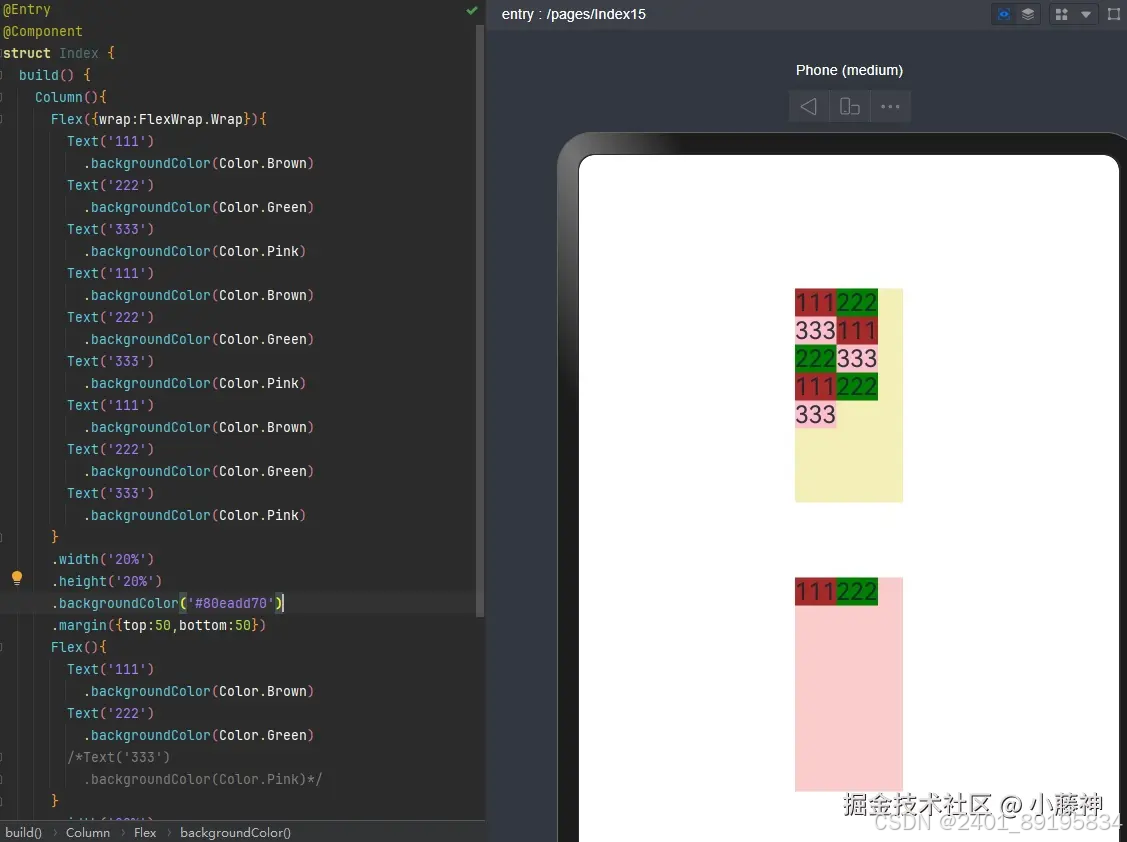The width and height of the screenshot is (1127, 842).
Task: Click the multi-device grid preview icon
Action: pyautogui.click(x=1062, y=14)
